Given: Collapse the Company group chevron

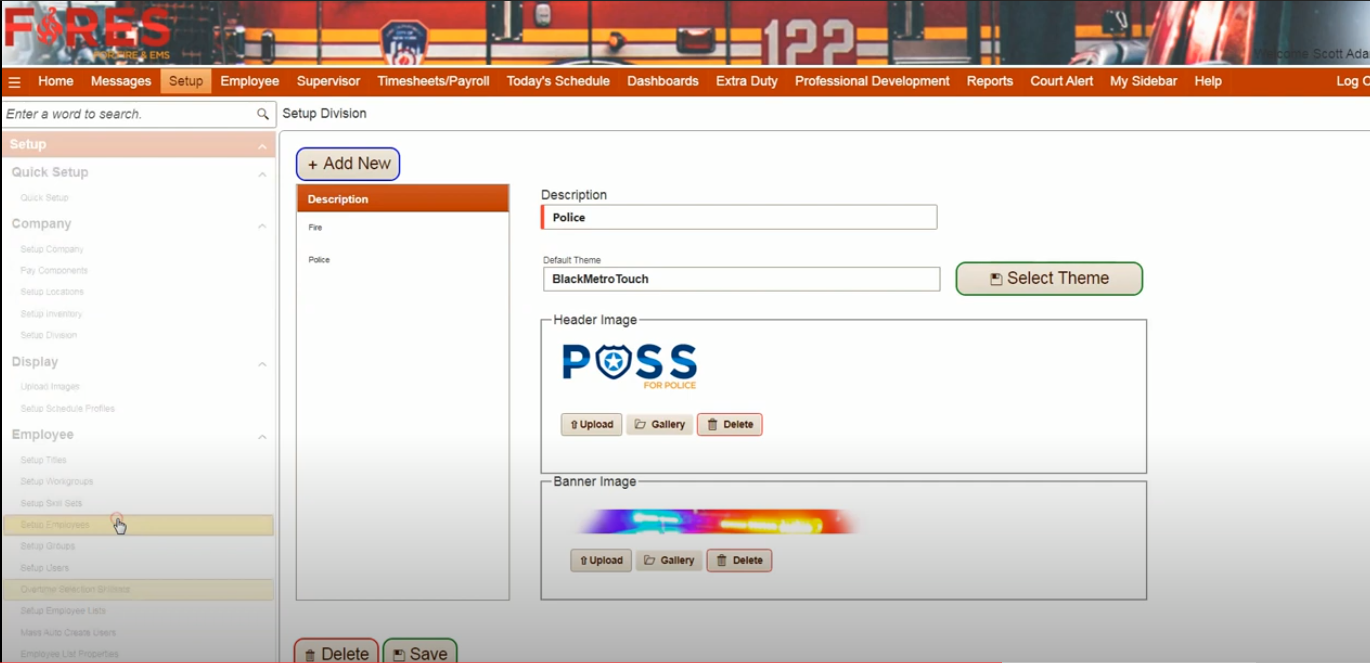Looking at the screenshot, I should (262, 226).
